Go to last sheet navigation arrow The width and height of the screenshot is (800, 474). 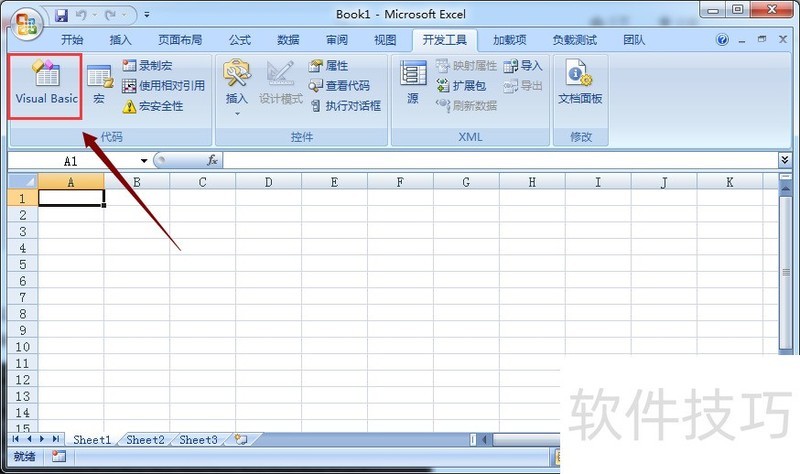56,439
